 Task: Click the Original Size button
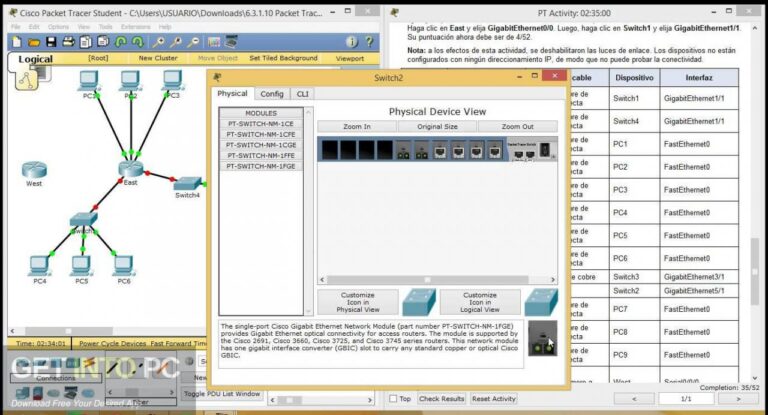(x=437, y=126)
